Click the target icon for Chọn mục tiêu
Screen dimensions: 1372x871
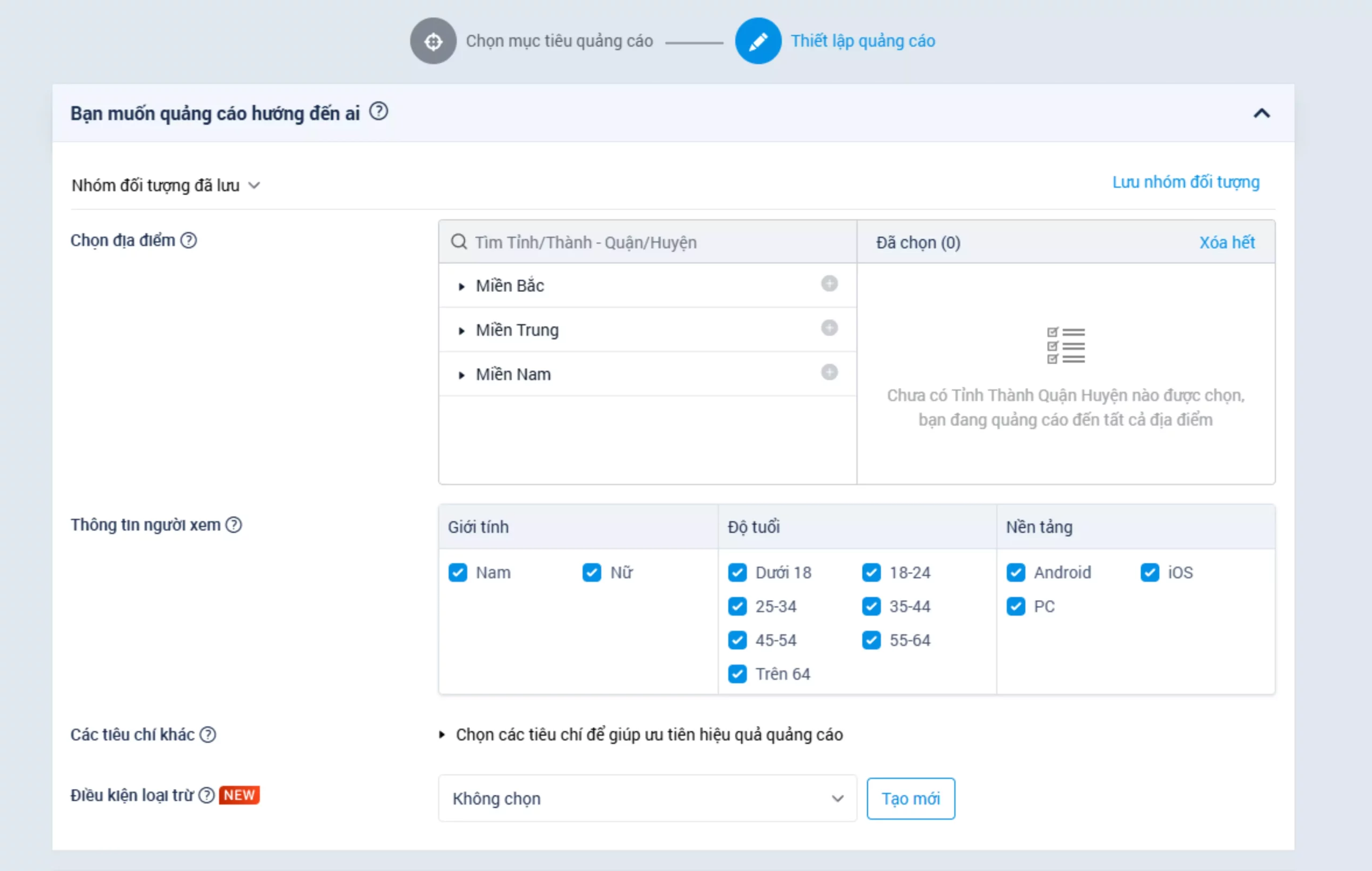(433, 41)
